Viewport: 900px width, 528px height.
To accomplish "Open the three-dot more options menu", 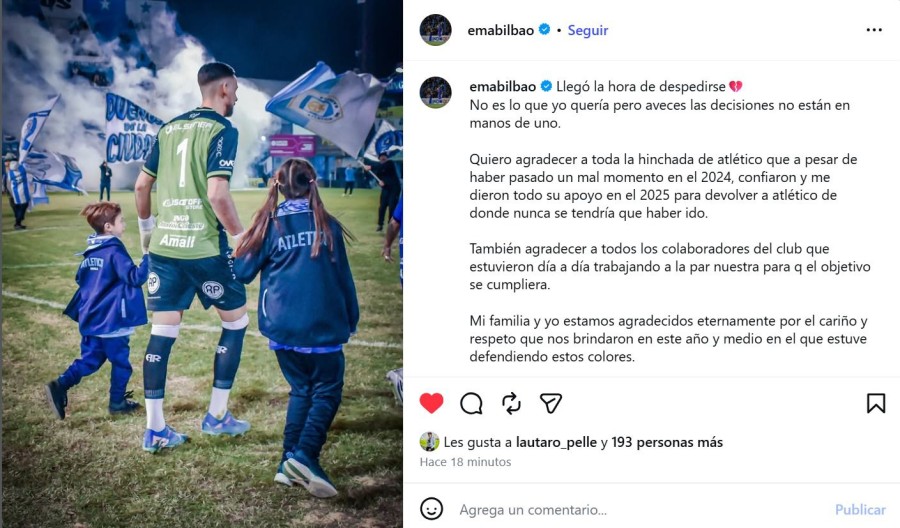I will click(x=874, y=30).
